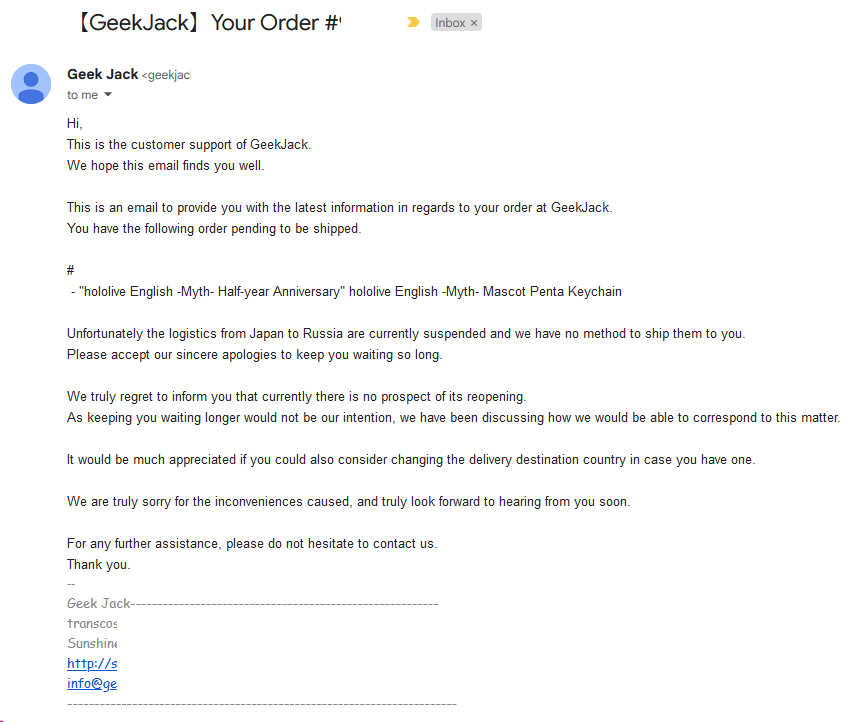Click the sender name Geek Jack
The image size is (852, 722).
click(x=102, y=74)
